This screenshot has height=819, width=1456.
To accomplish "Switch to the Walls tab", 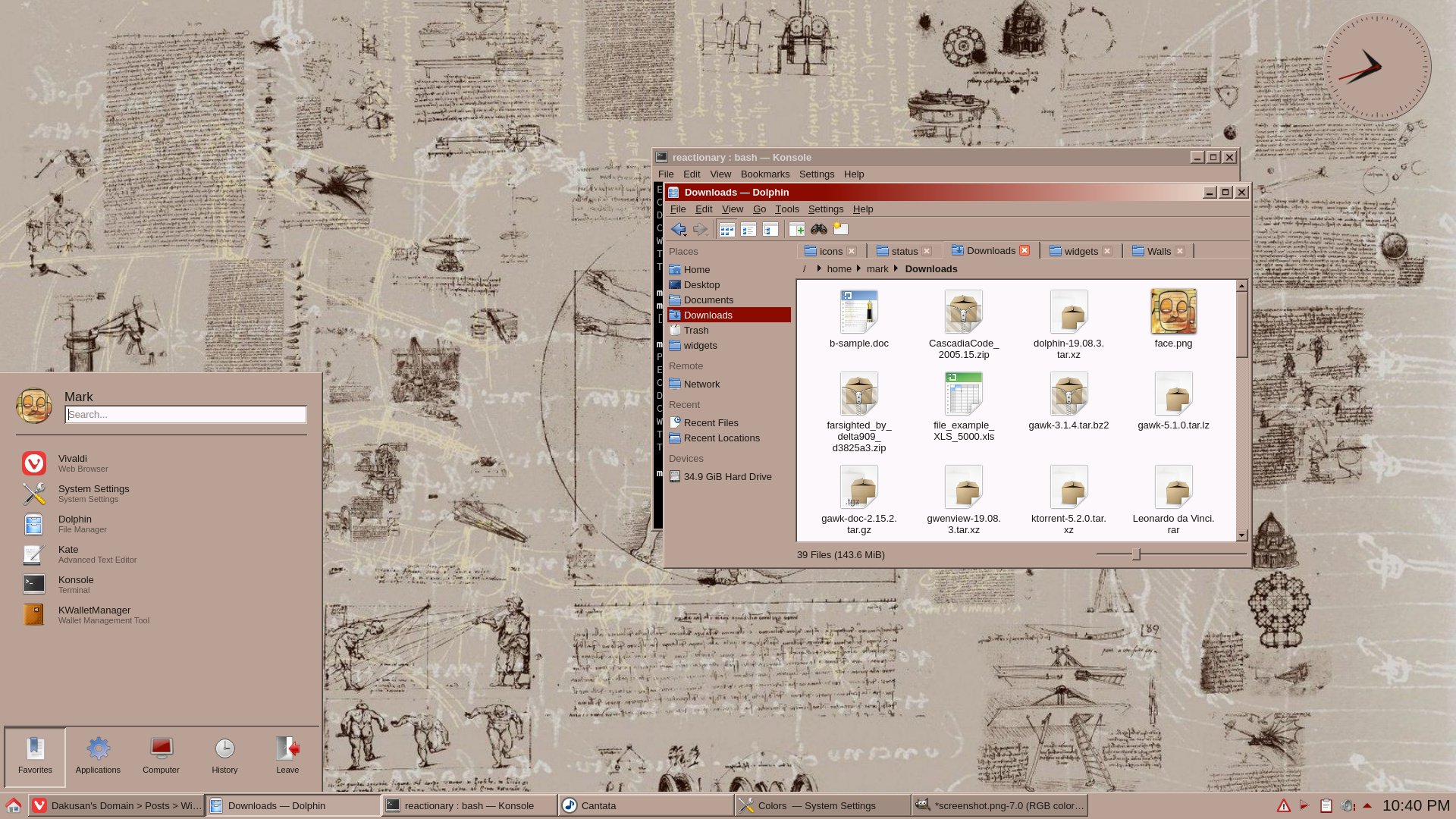I will pyautogui.click(x=1158, y=251).
